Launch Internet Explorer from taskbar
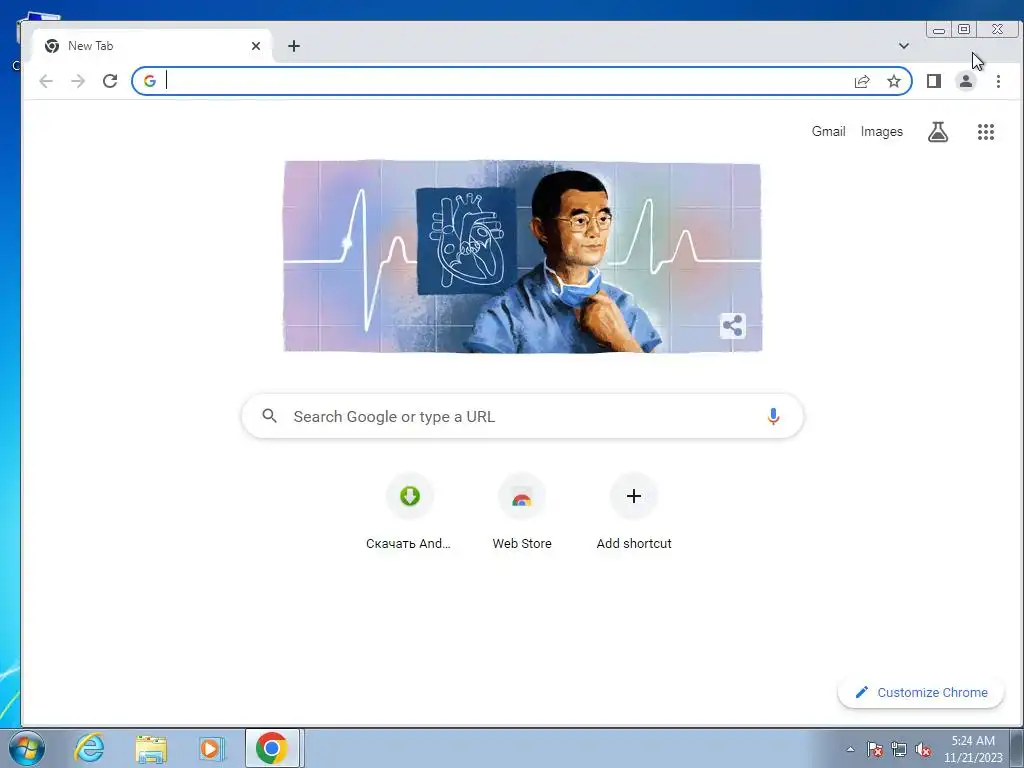Viewport: 1024px width, 768px height. coord(89,748)
